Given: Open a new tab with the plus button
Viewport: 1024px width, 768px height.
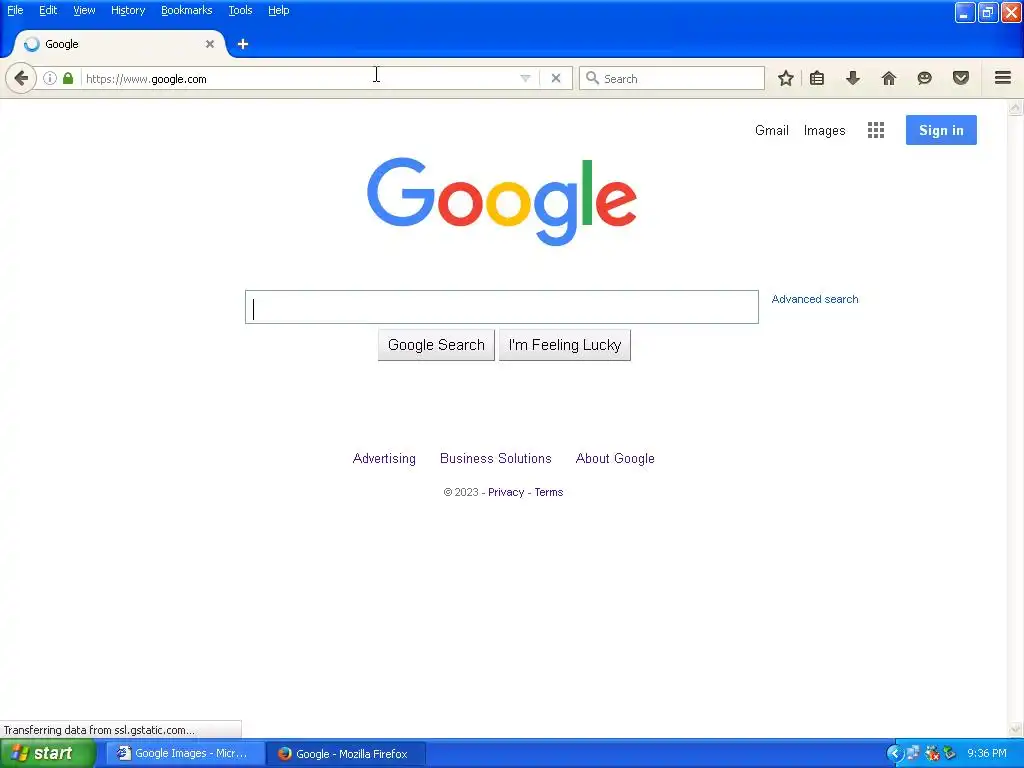Looking at the screenshot, I should (x=243, y=44).
